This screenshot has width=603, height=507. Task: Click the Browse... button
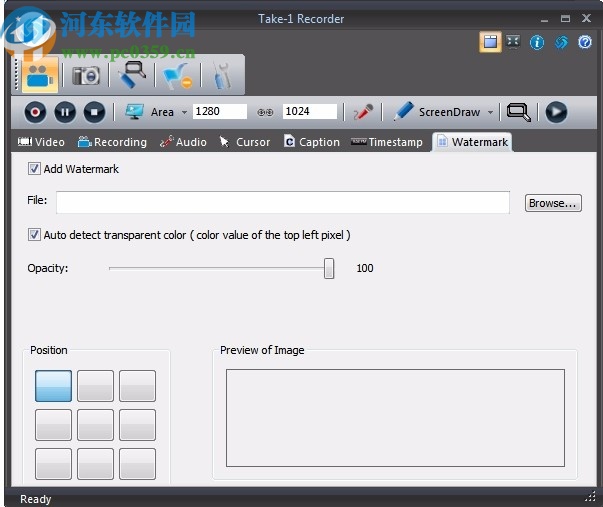553,203
